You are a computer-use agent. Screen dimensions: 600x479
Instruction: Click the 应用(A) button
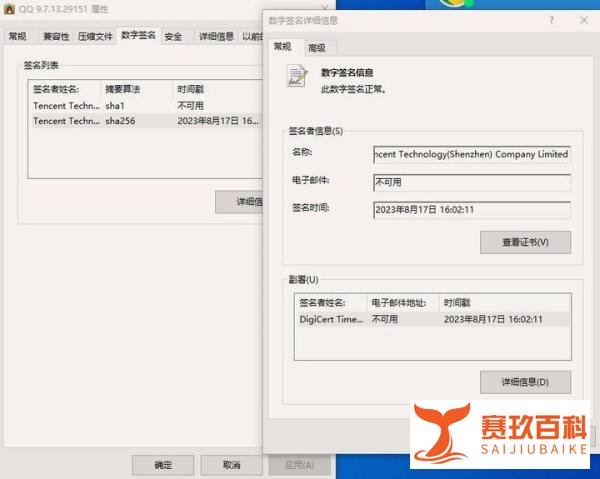[x=300, y=465]
